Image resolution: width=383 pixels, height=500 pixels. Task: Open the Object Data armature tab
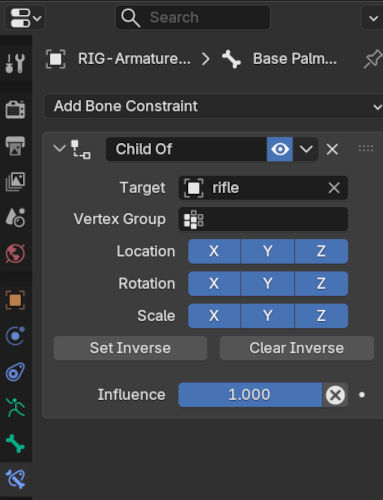coord(15,408)
